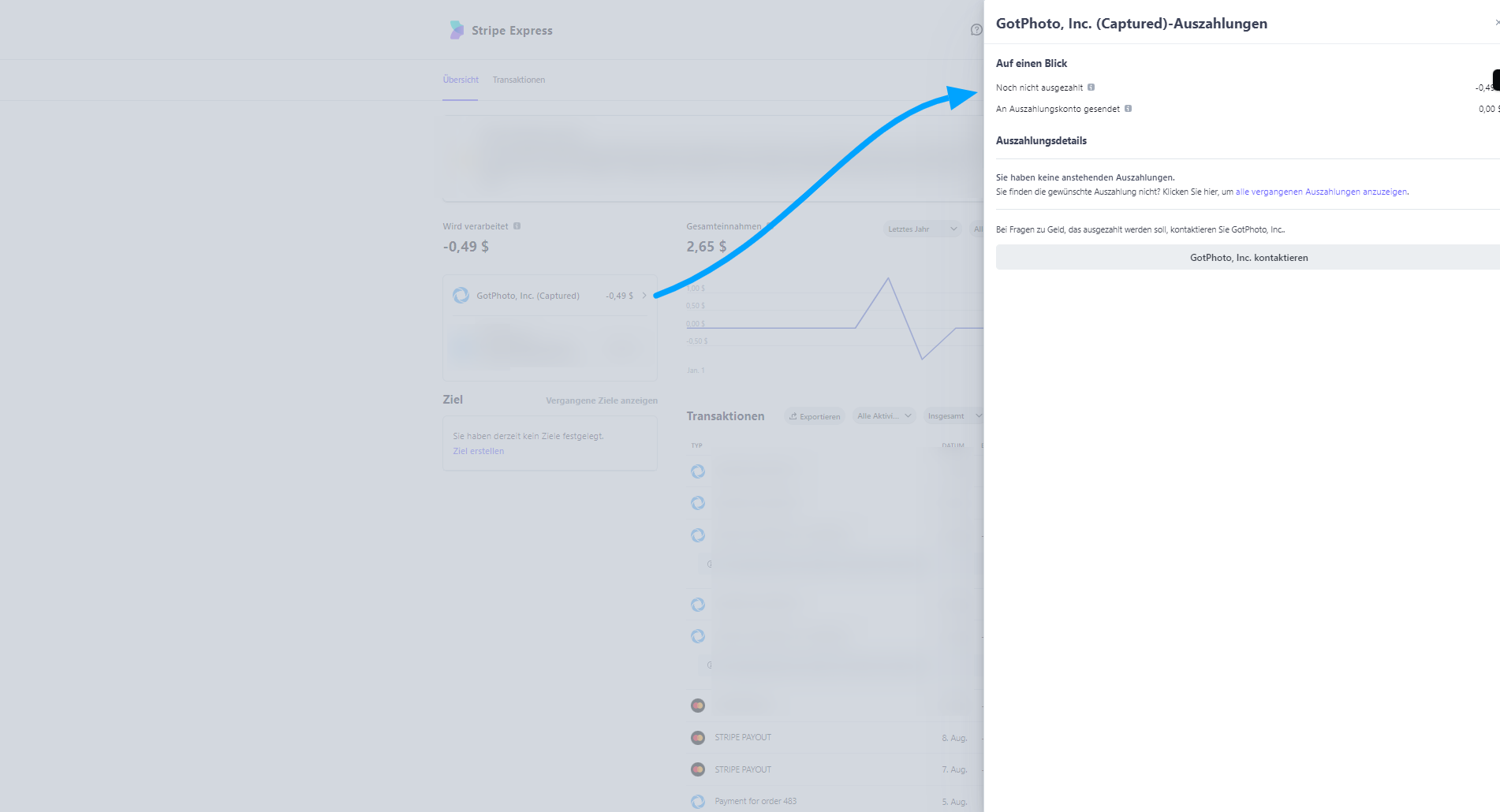The image size is (1500, 812).
Task: Click info icon beside An Auszahlungskonto gesendet
Action: coord(1128,109)
